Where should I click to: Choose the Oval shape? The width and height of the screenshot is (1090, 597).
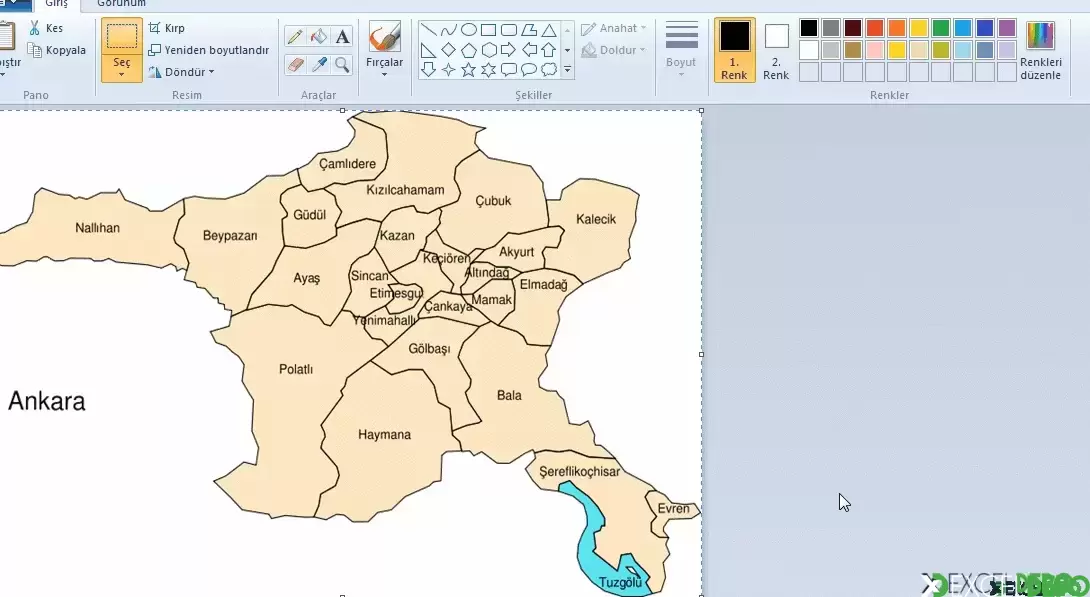[469, 30]
